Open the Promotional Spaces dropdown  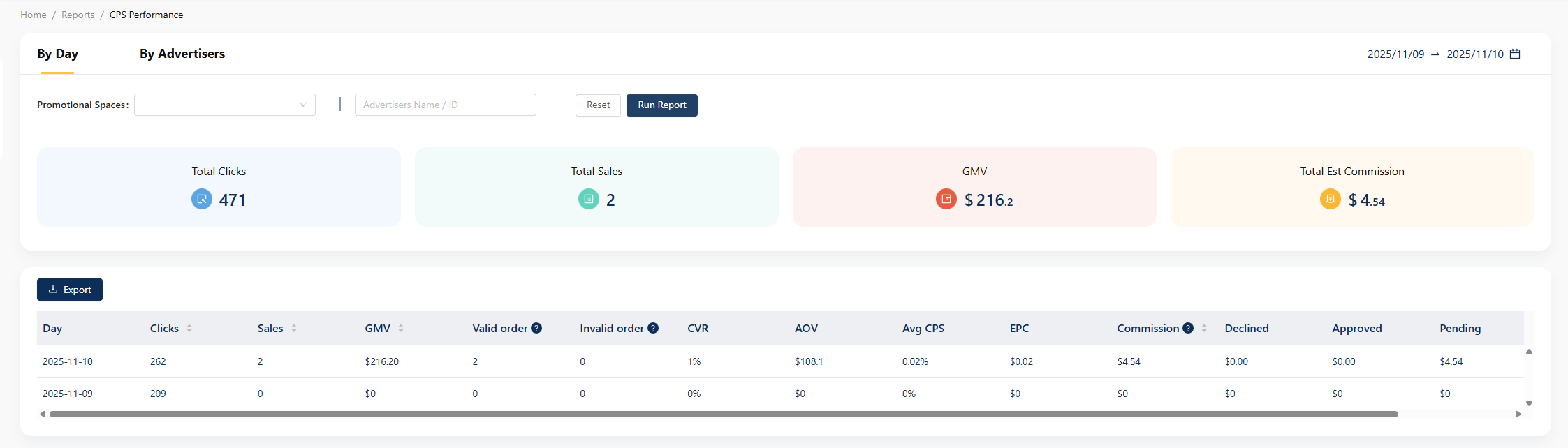[x=224, y=105]
